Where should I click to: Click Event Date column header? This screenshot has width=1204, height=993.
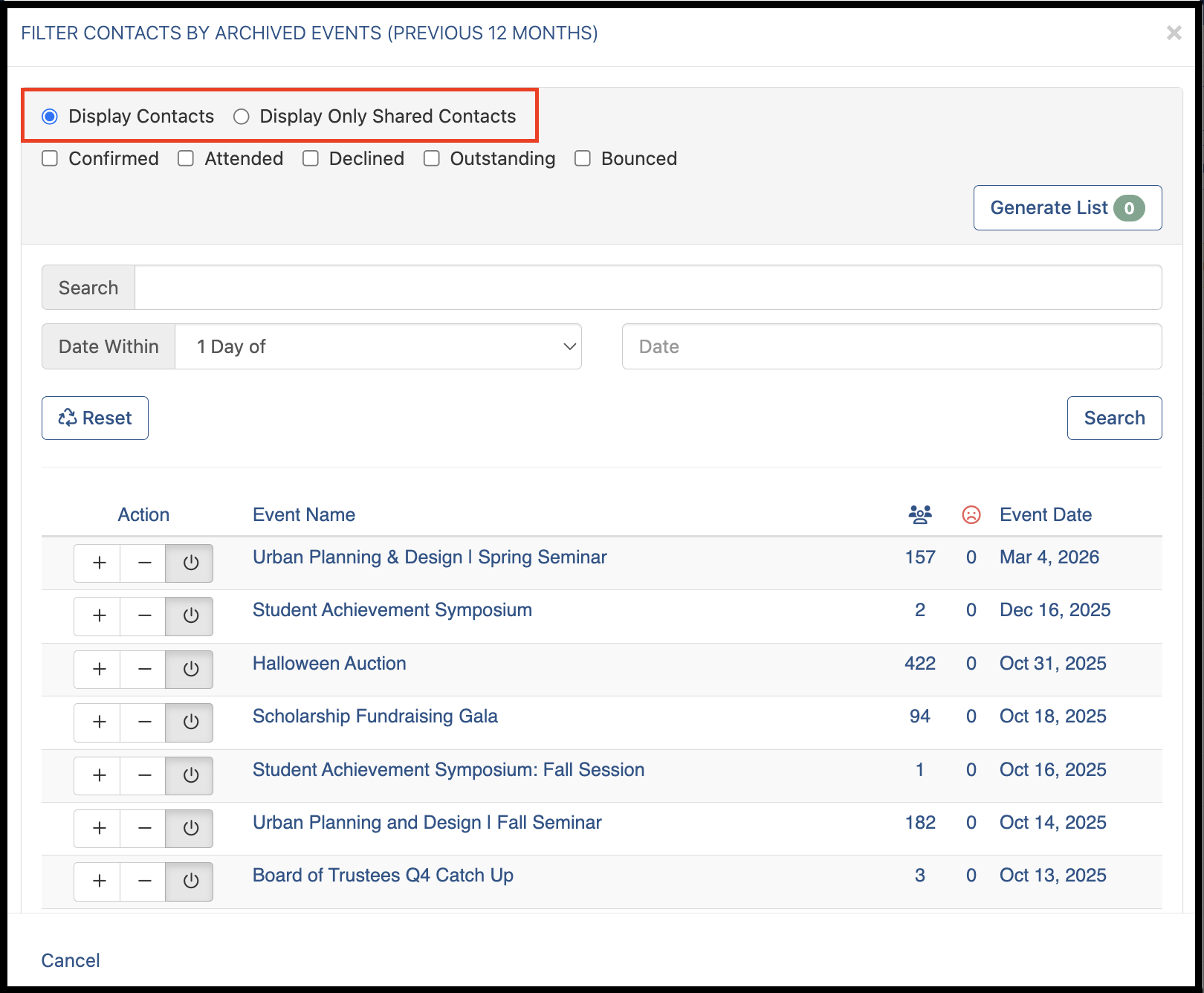[x=1046, y=514]
